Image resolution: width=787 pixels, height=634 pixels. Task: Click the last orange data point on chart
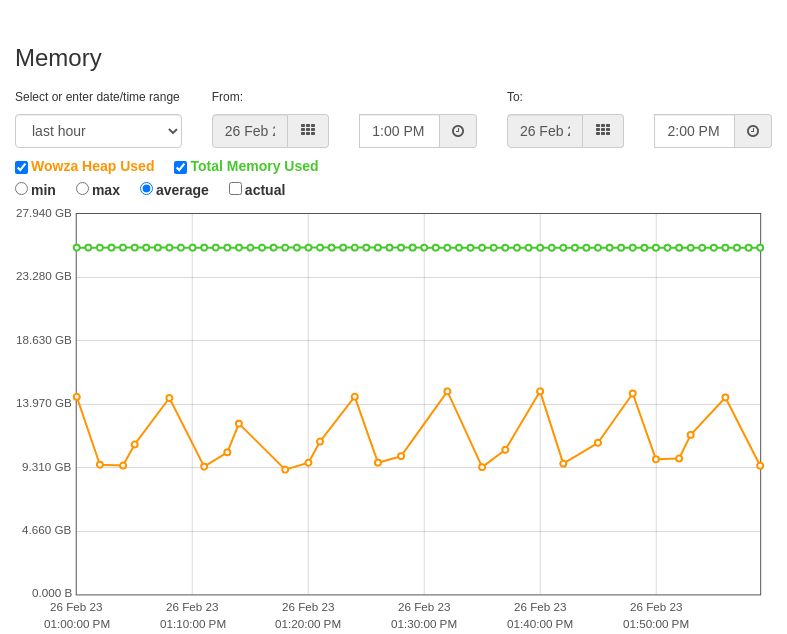pos(760,466)
